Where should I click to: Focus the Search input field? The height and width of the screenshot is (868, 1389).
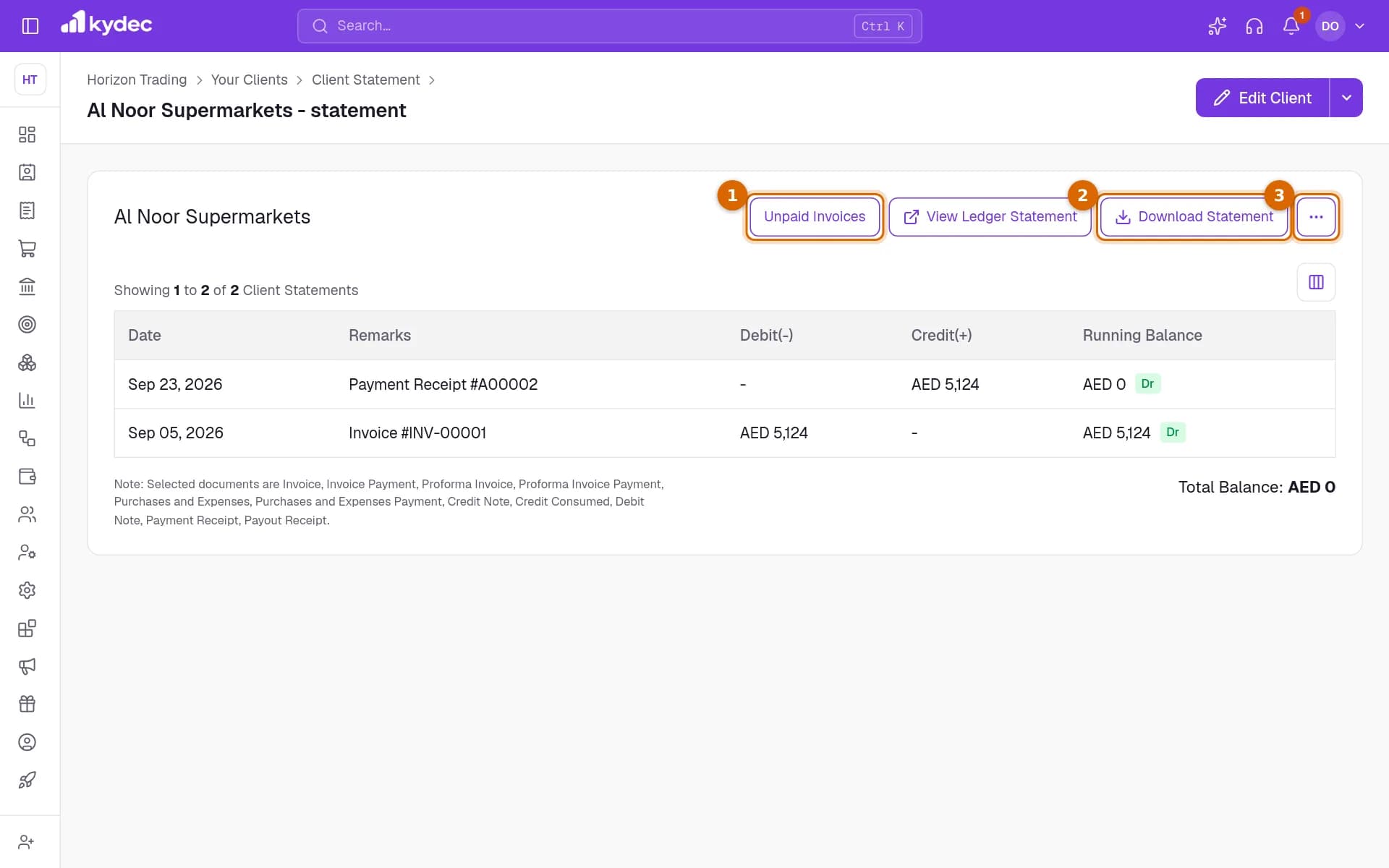pyautogui.click(x=609, y=26)
